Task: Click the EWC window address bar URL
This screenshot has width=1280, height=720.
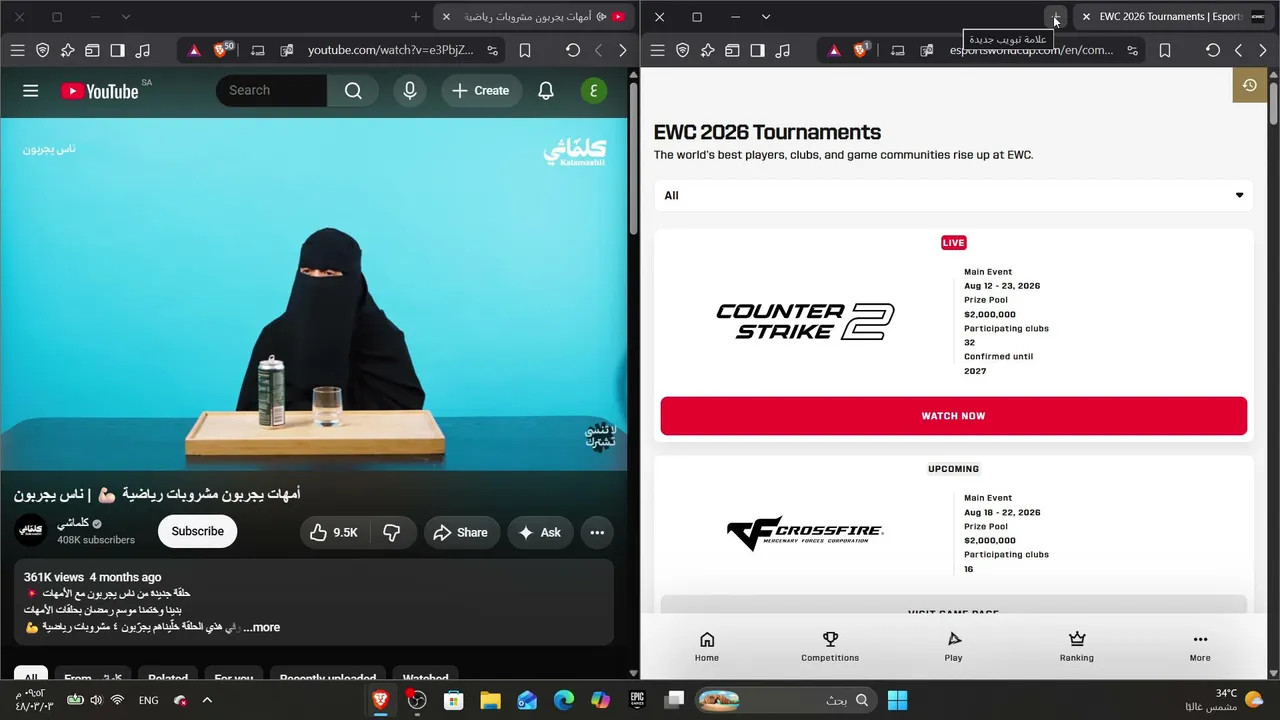Action: 1031,50
